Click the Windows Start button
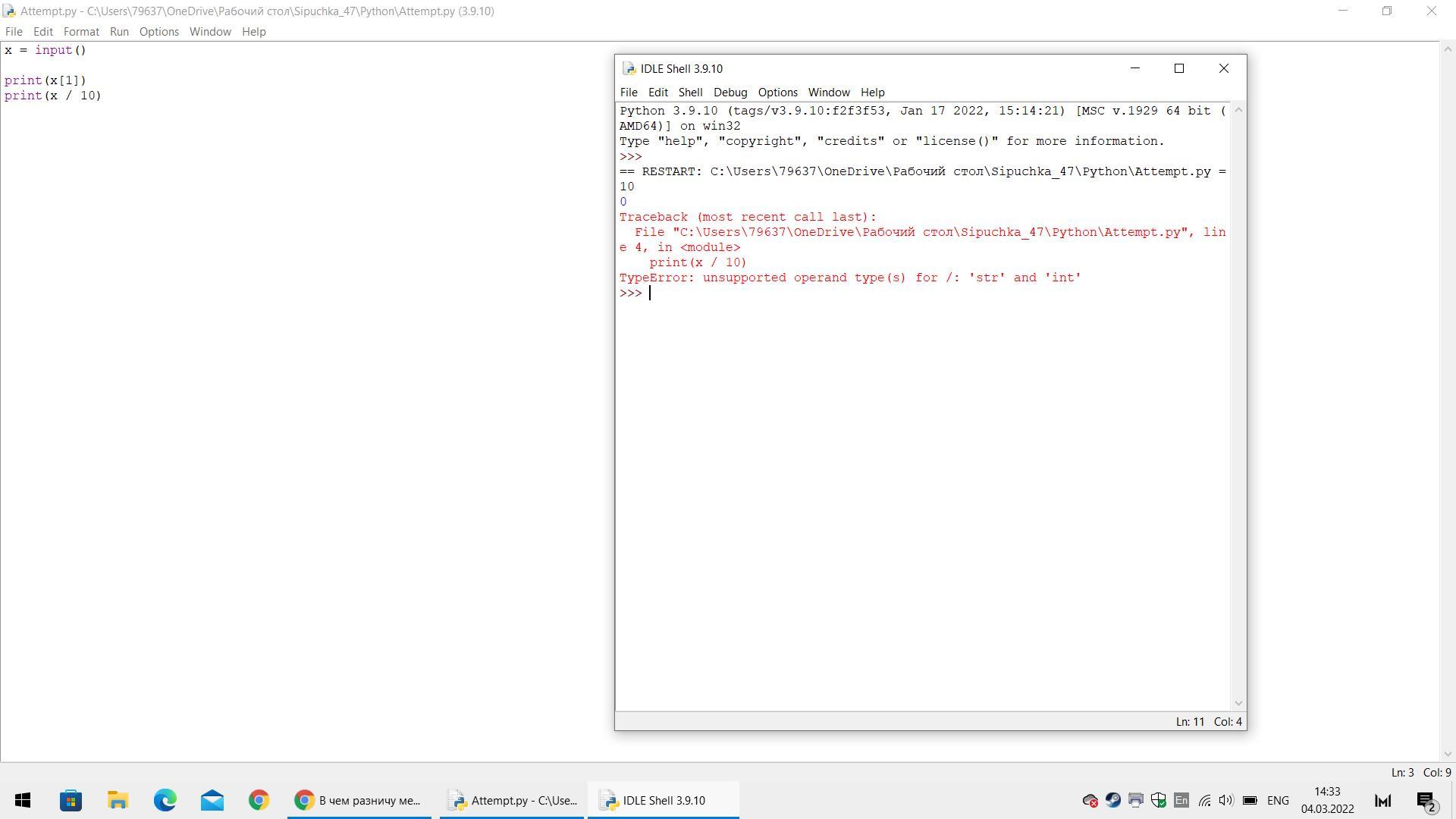Screen dimensions: 1456x819 pyautogui.click(x=23, y=800)
